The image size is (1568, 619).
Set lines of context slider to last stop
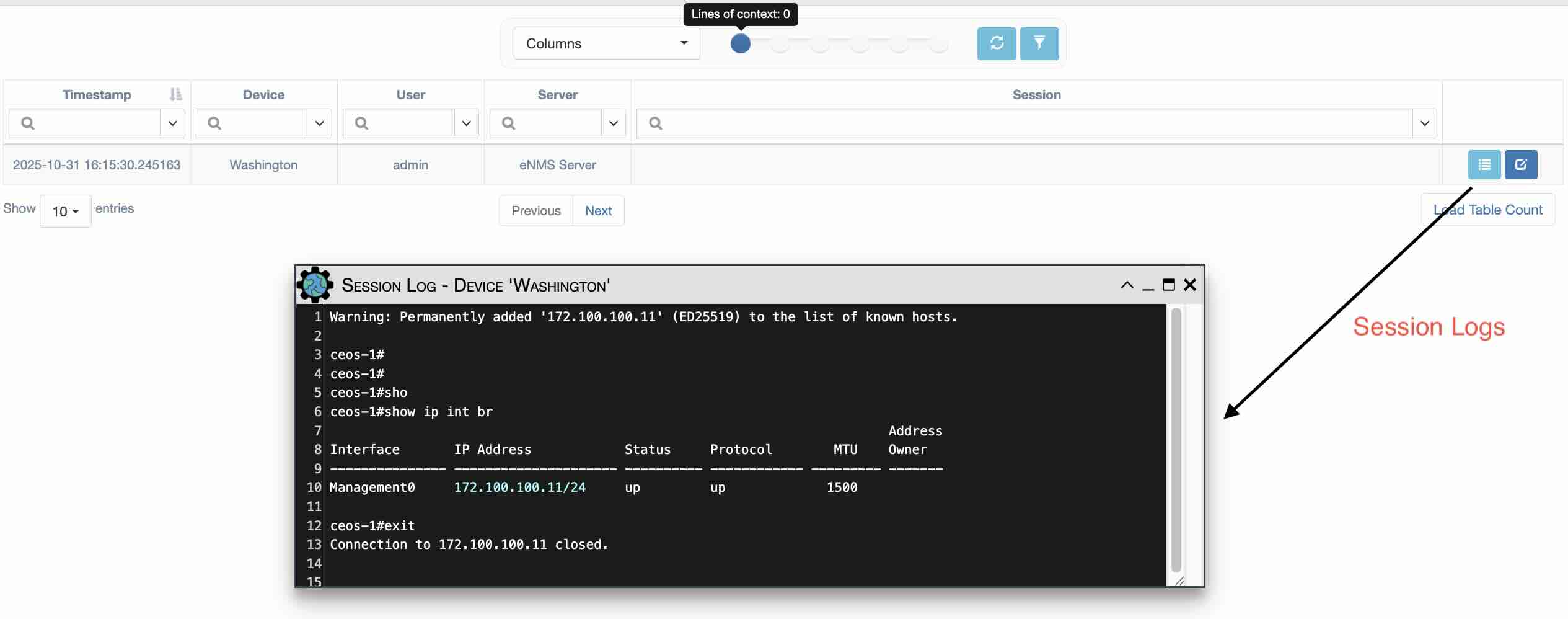pyautogui.click(x=939, y=43)
